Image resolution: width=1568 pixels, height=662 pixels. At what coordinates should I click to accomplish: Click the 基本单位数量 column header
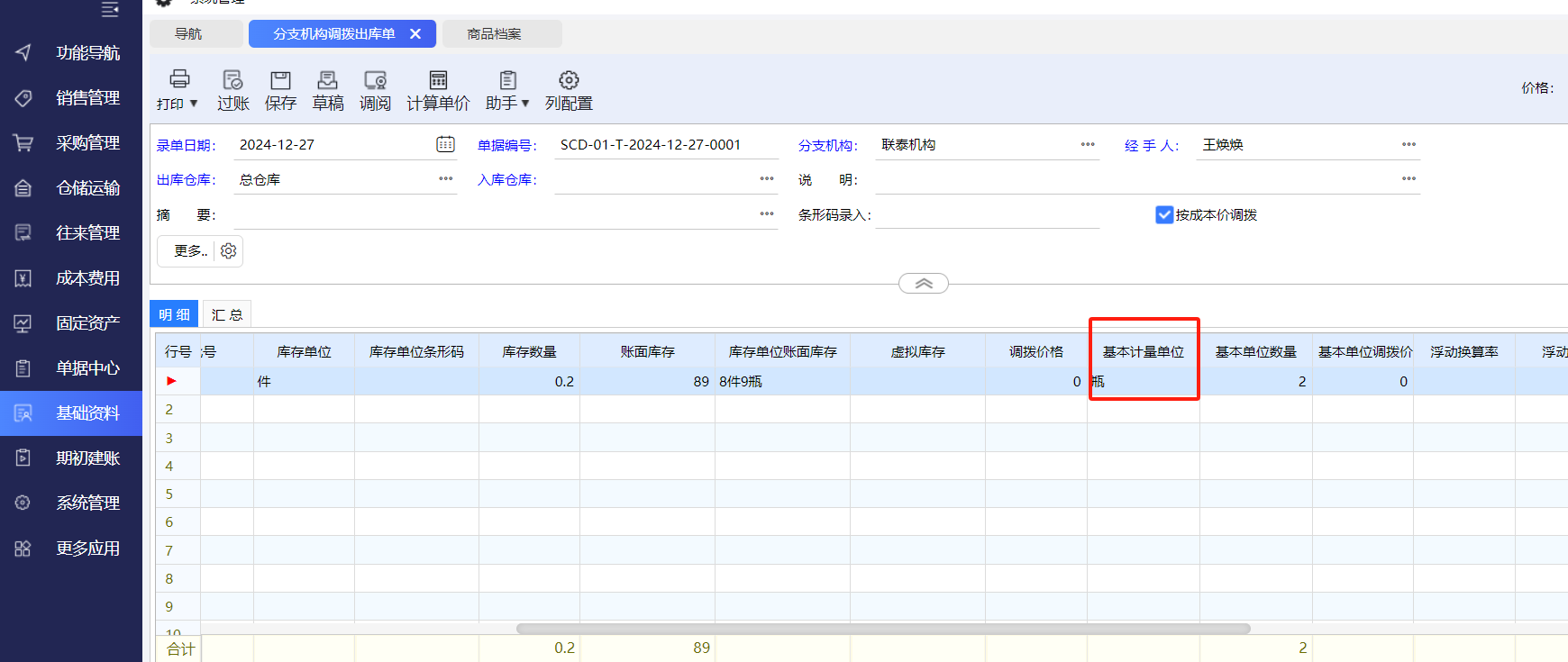tap(1256, 351)
